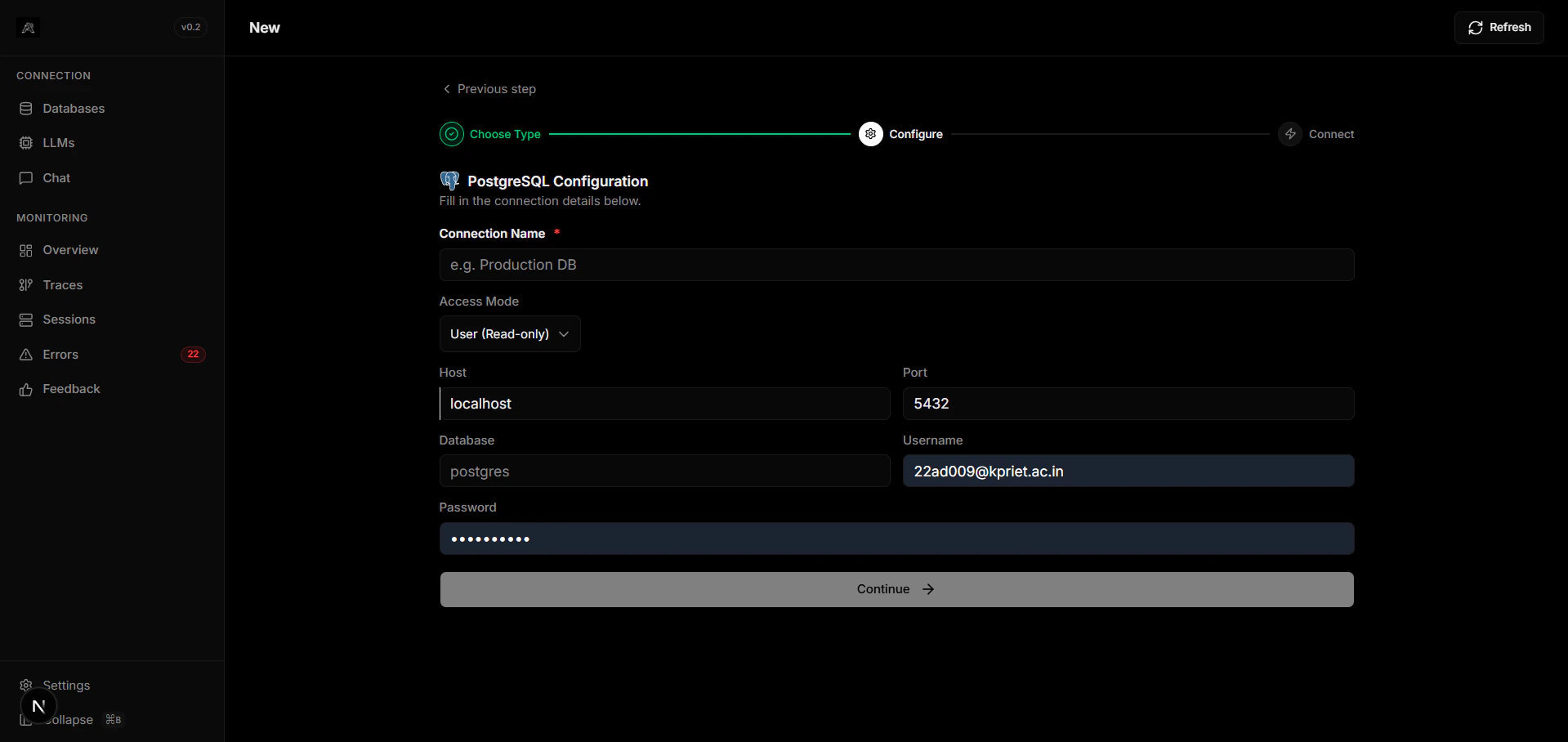1568x742 pixels.
Task: Click the Username field
Action: coord(1128,472)
